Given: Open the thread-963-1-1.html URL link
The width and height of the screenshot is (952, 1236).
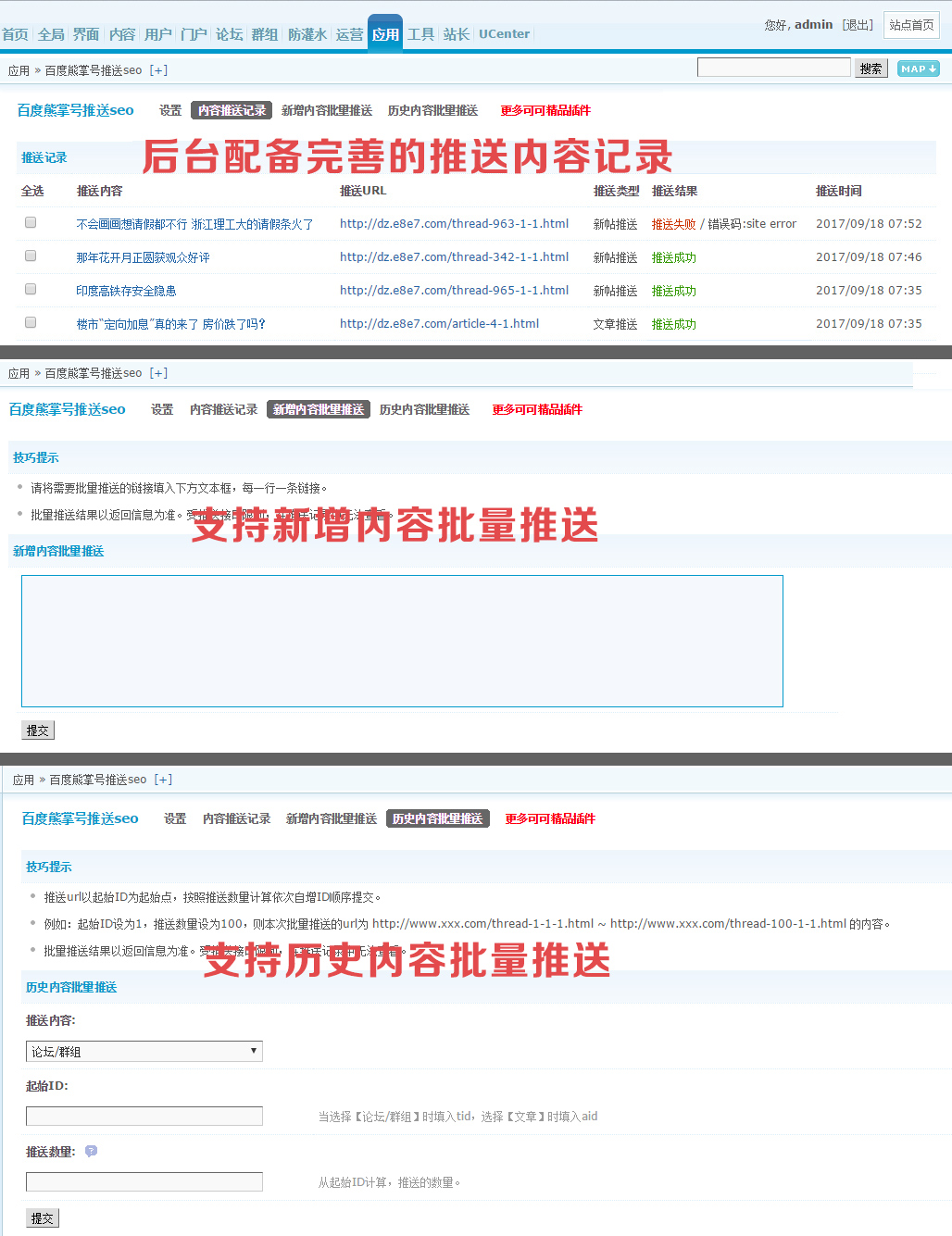Looking at the screenshot, I should pos(454,223).
